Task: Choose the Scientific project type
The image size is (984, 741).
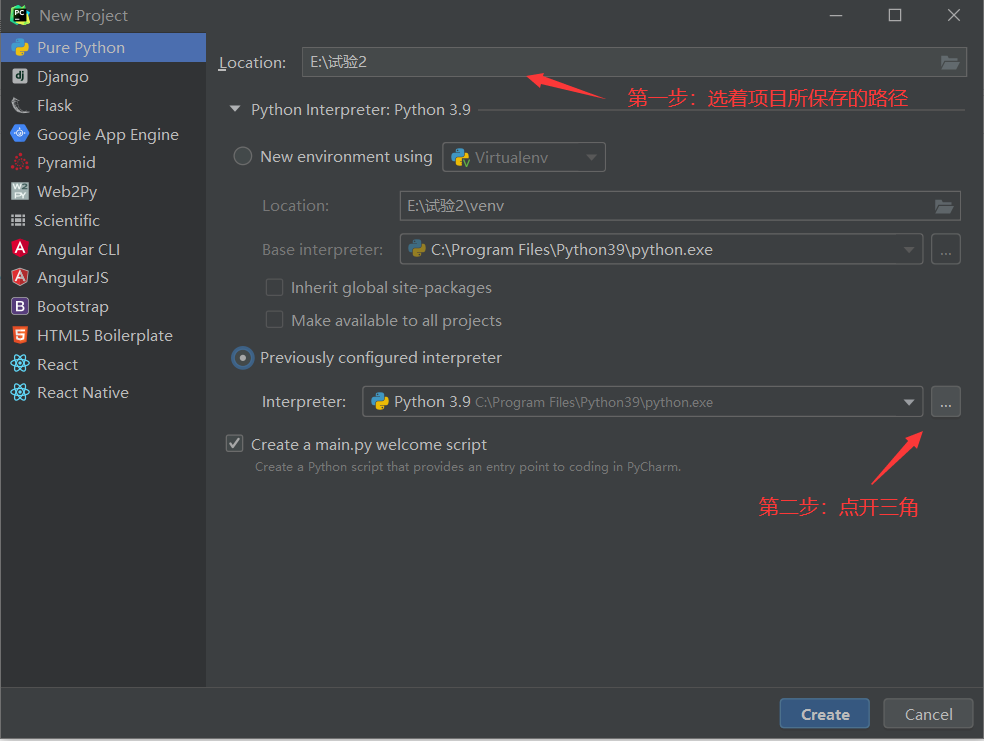Action: (104, 220)
